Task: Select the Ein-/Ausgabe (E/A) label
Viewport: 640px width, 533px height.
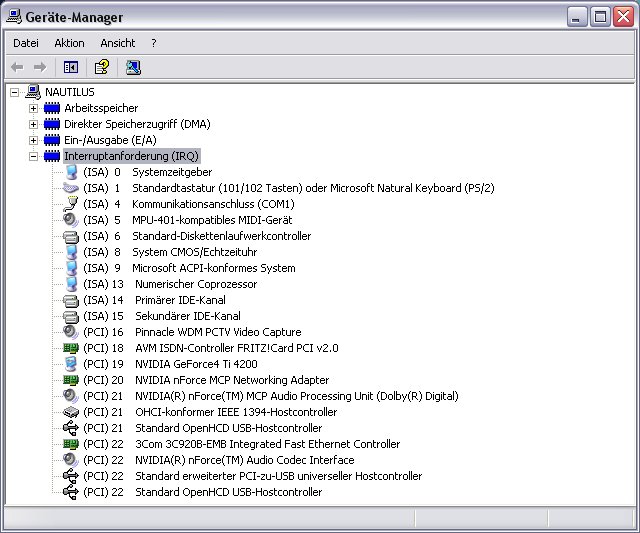Action: [x=110, y=140]
